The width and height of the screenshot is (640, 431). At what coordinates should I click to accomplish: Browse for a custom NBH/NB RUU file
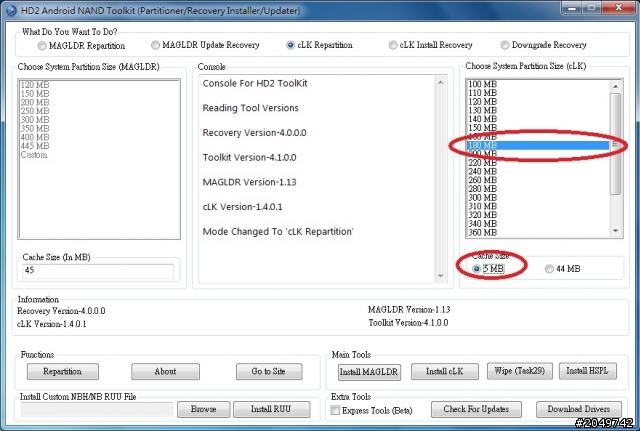[x=204, y=409]
